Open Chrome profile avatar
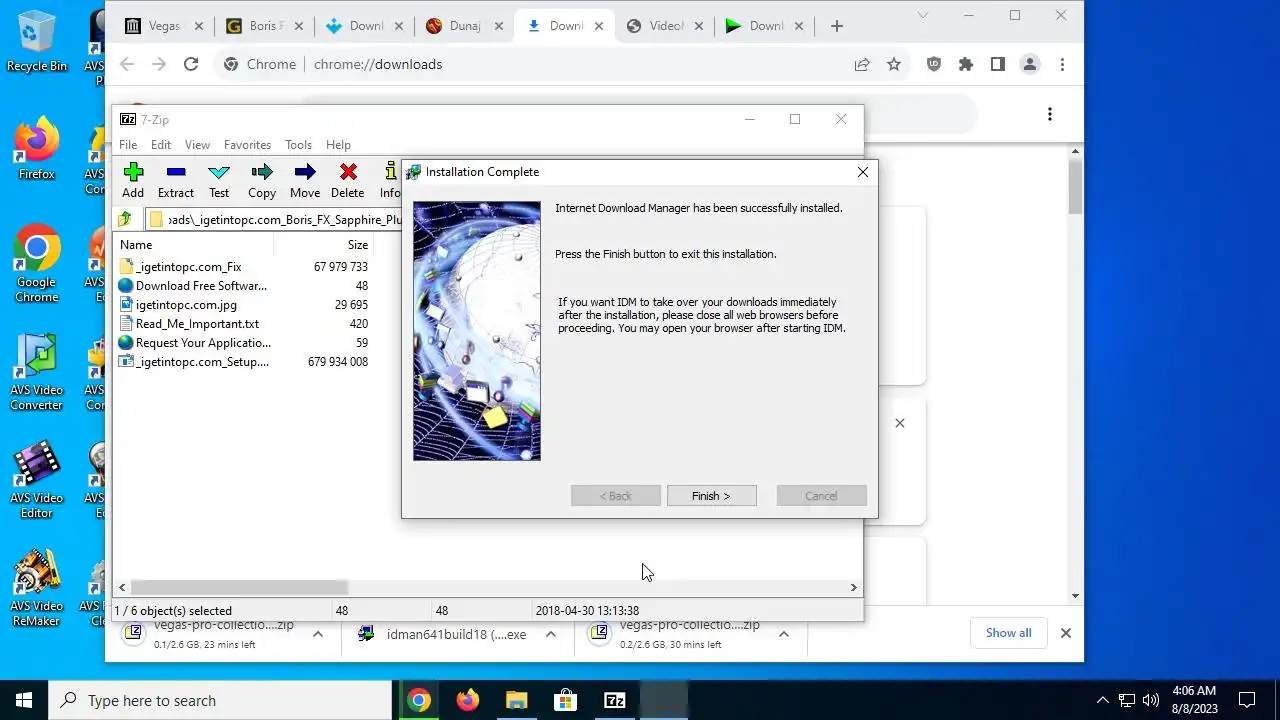Viewport: 1280px width, 720px height. [x=1030, y=64]
